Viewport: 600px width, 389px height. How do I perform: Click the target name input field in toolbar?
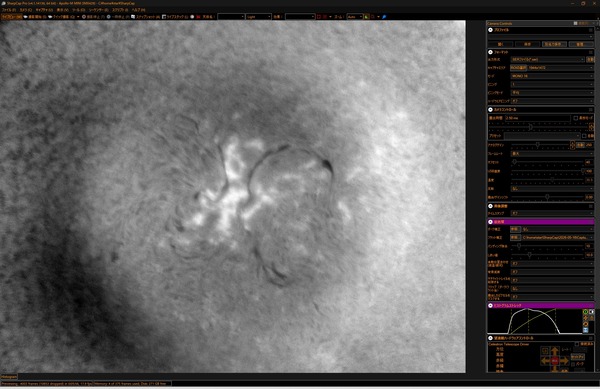click(231, 17)
